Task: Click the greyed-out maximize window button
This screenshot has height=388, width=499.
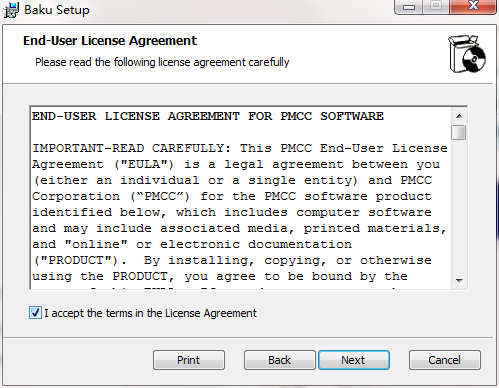Action: [x=436, y=7]
